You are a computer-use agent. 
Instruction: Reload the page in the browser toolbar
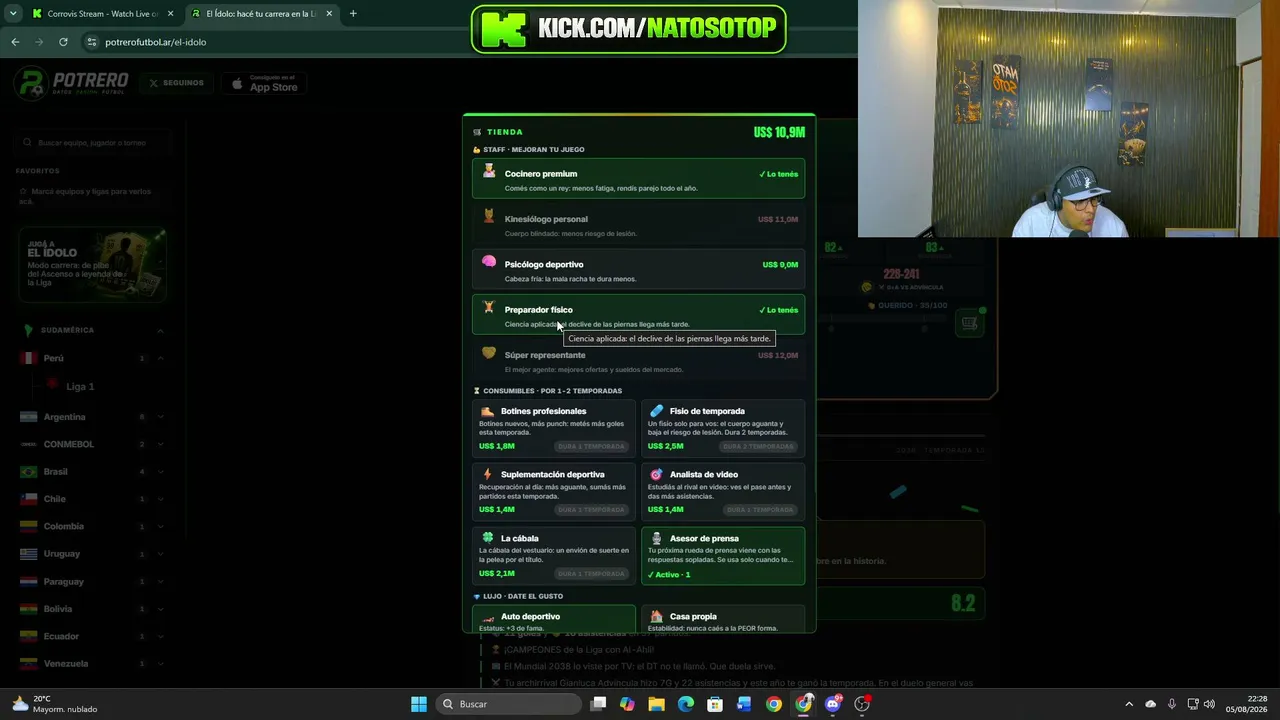pyautogui.click(x=63, y=42)
